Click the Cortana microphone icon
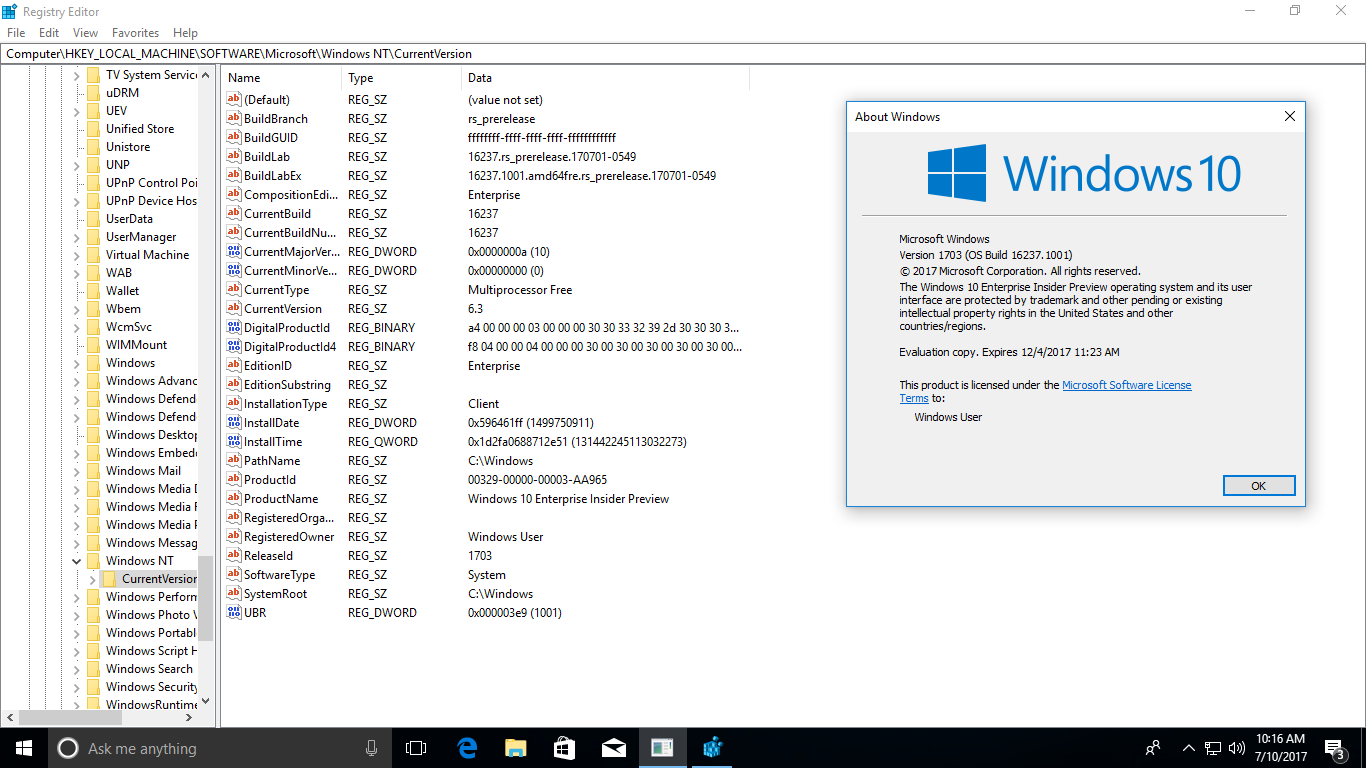Screen dimensions: 1366x768 click(x=372, y=748)
